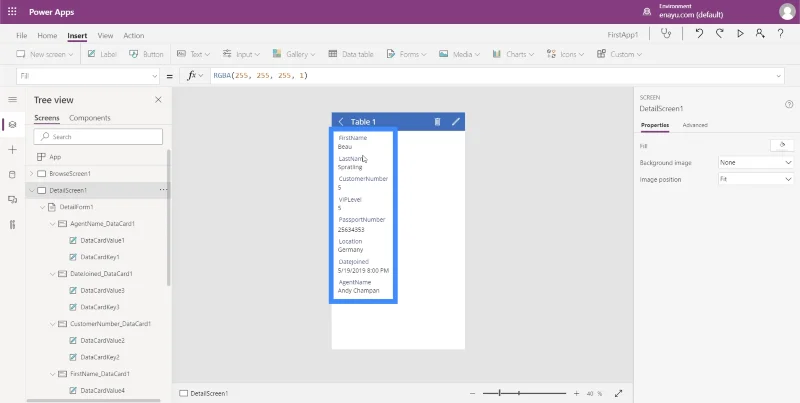The image size is (800, 403).
Task: Insert a Data table
Action: 351,54
